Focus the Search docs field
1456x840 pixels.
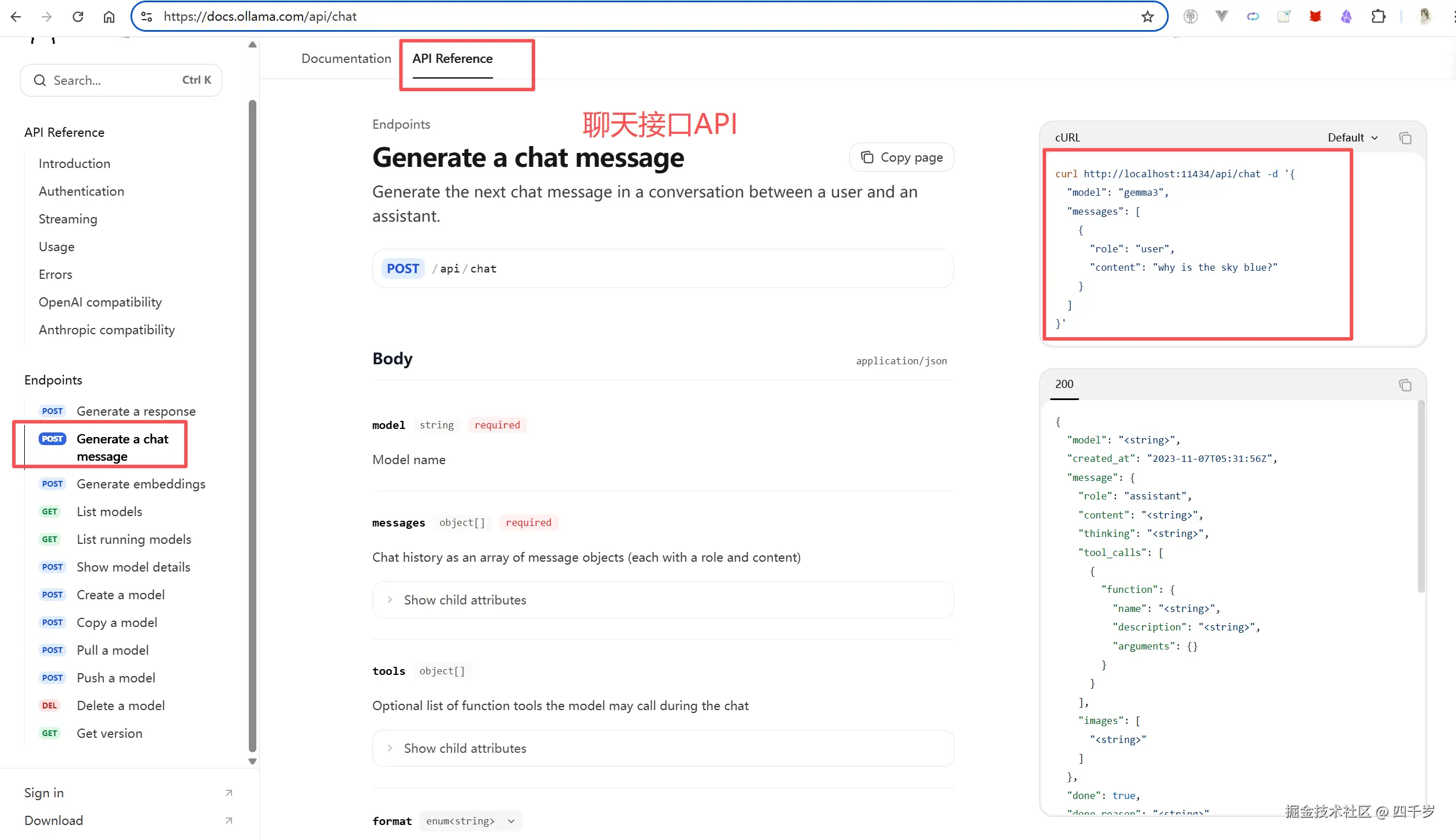tap(121, 80)
